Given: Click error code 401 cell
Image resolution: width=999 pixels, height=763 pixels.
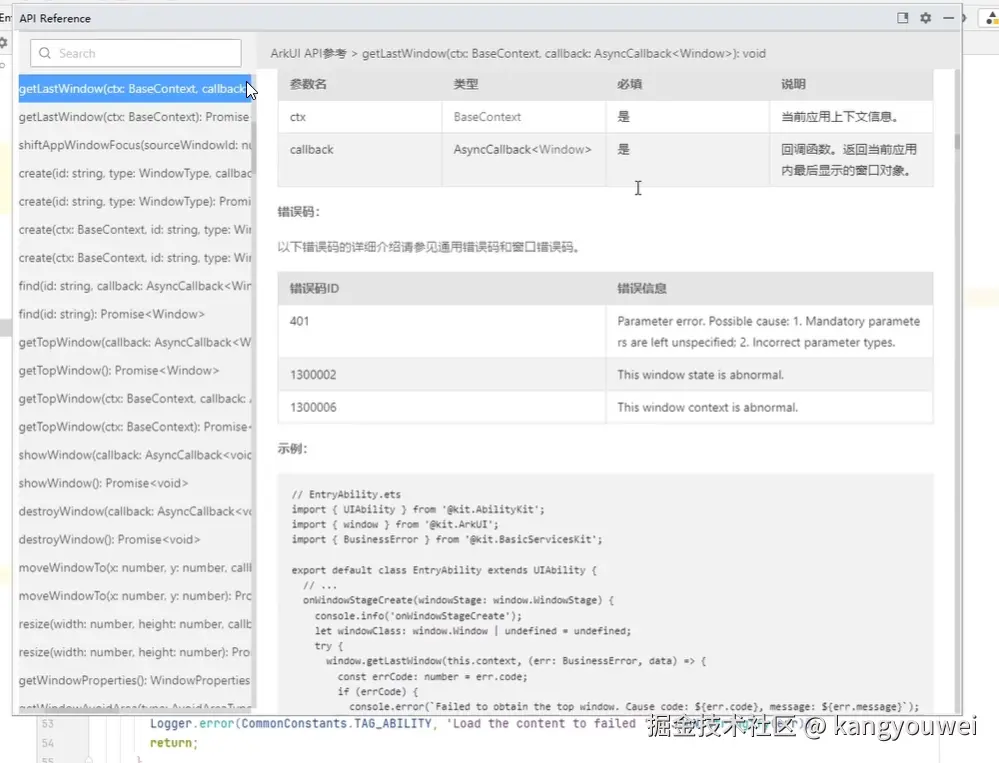Looking at the screenshot, I should [x=442, y=331].
